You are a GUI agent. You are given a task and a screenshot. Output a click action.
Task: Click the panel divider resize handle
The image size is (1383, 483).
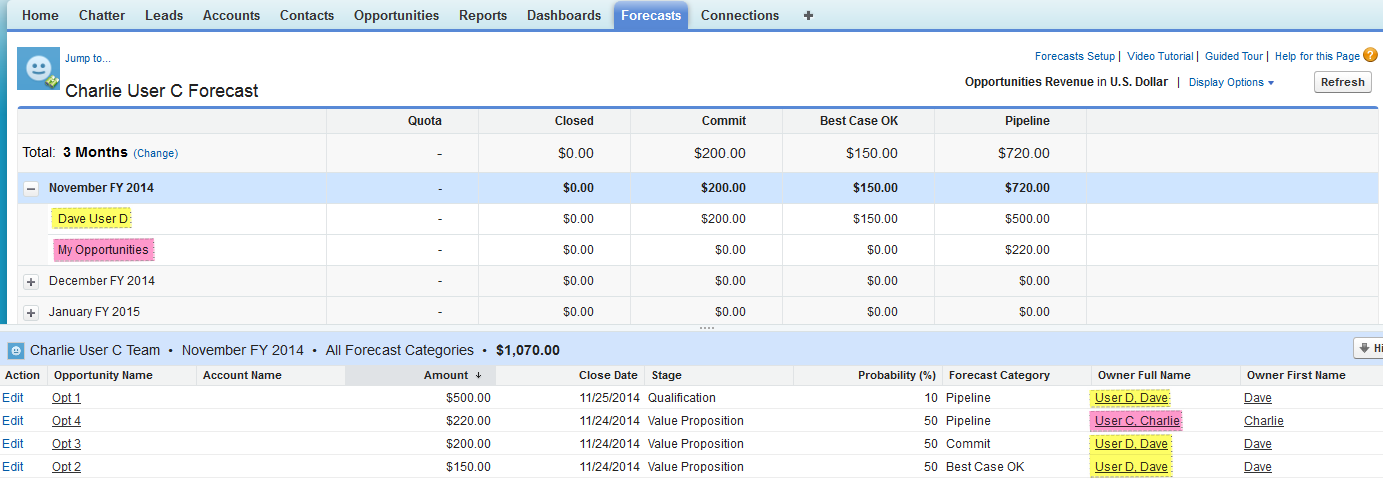point(706,328)
